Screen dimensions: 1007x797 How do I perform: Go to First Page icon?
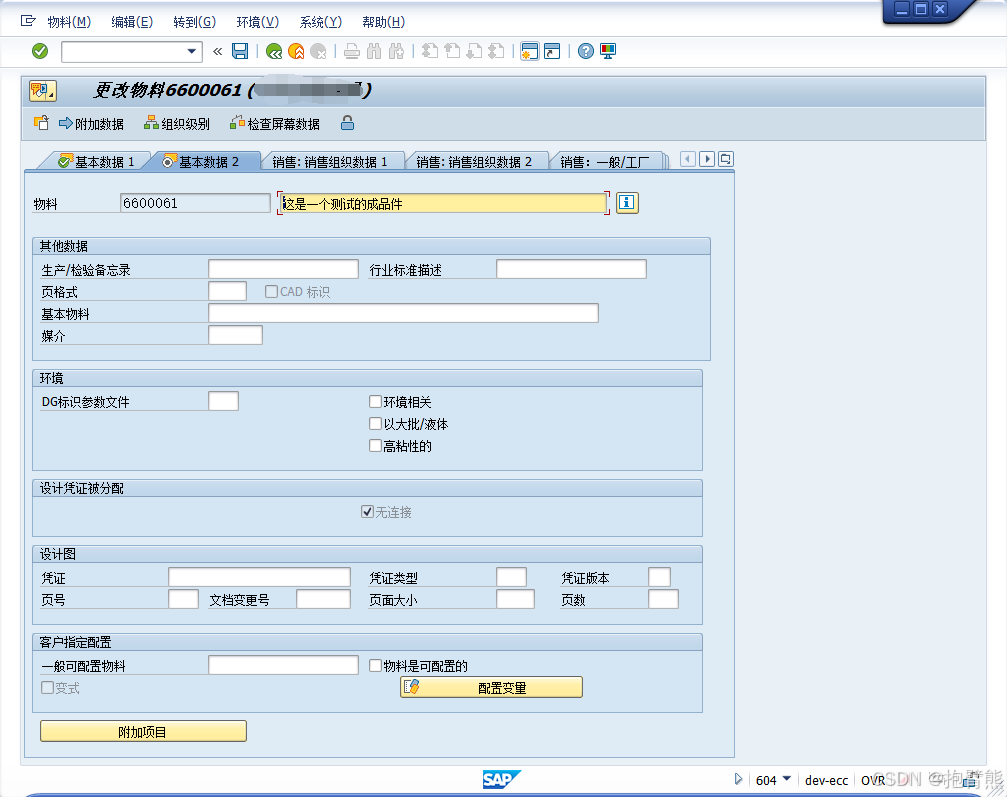(430, 51)
